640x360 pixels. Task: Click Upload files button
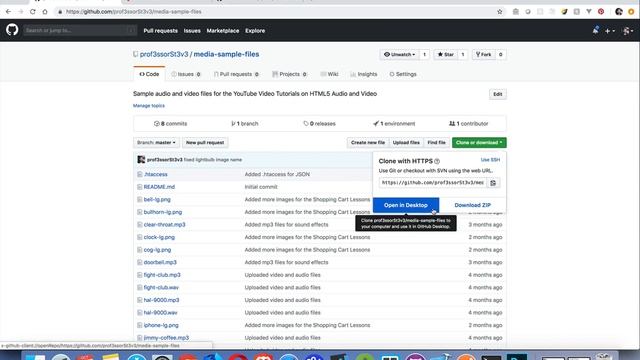click(406, 142)
